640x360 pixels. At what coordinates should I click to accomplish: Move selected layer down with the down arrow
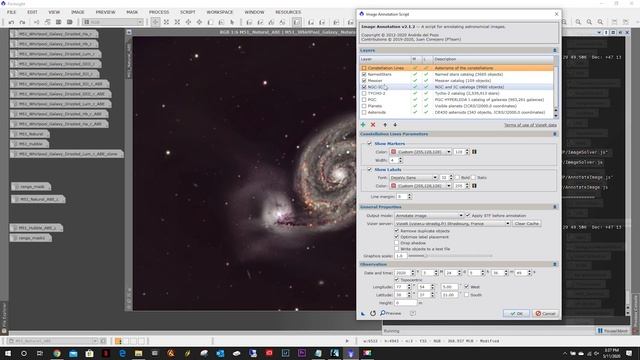[395, 125]
